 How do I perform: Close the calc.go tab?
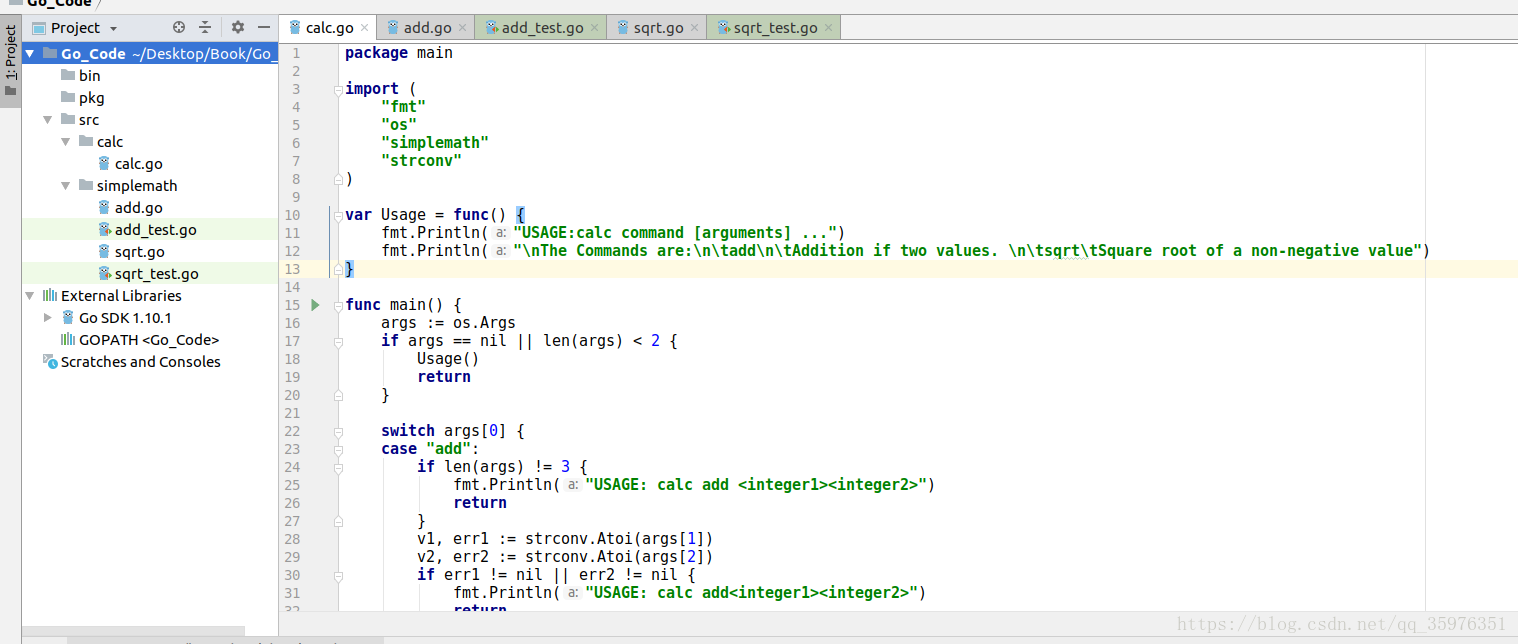[x=364, y=28]
